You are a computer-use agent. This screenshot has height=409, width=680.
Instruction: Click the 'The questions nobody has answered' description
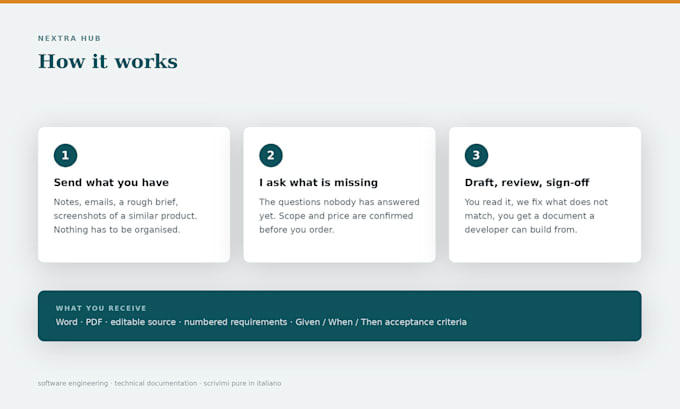coord(339,216)
